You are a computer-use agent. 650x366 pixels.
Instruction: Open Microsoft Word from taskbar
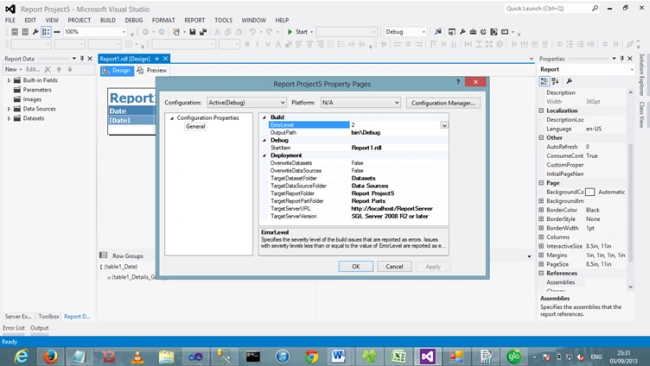338,356
